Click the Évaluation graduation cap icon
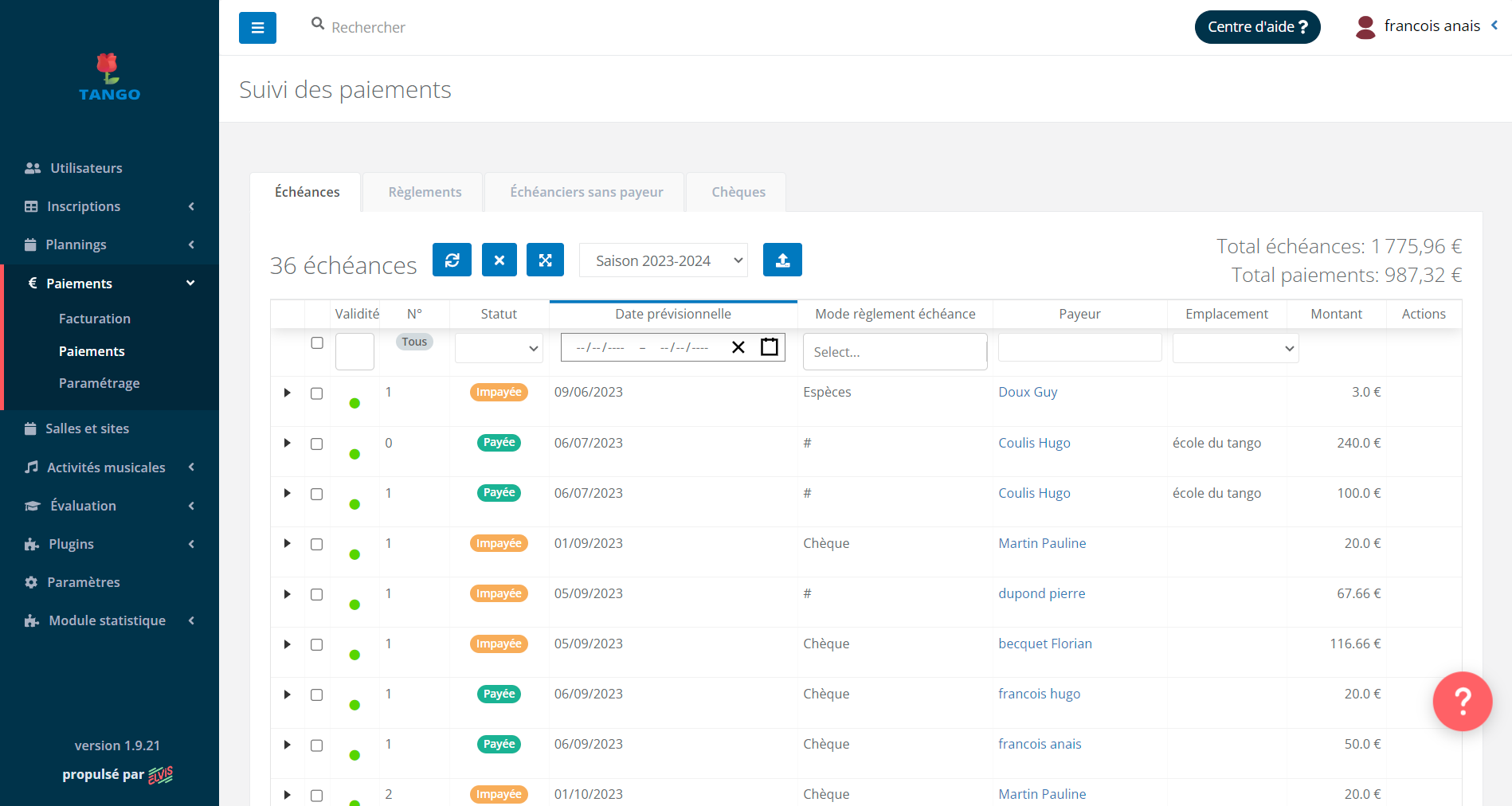This screenshot has height=806, width=1512. 33,506
